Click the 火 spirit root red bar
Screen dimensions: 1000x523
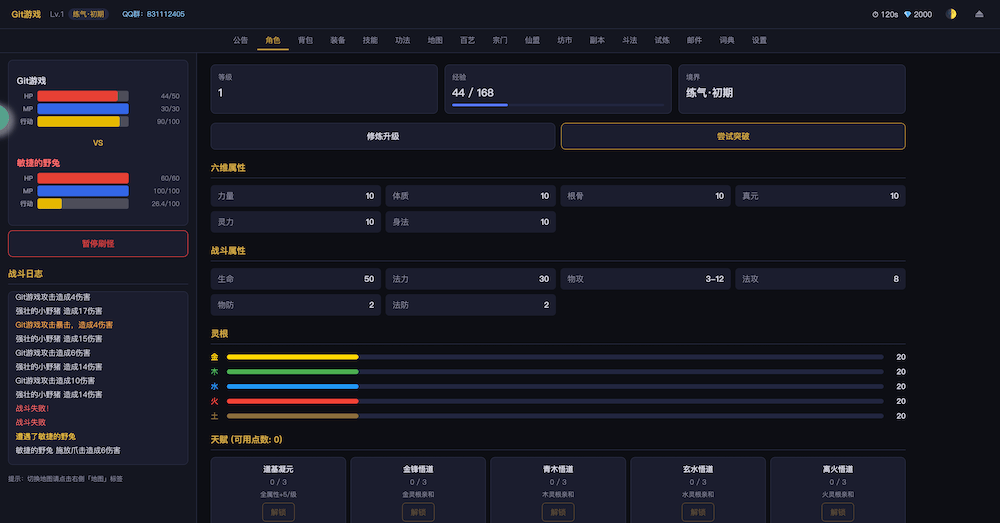[293, 401]
